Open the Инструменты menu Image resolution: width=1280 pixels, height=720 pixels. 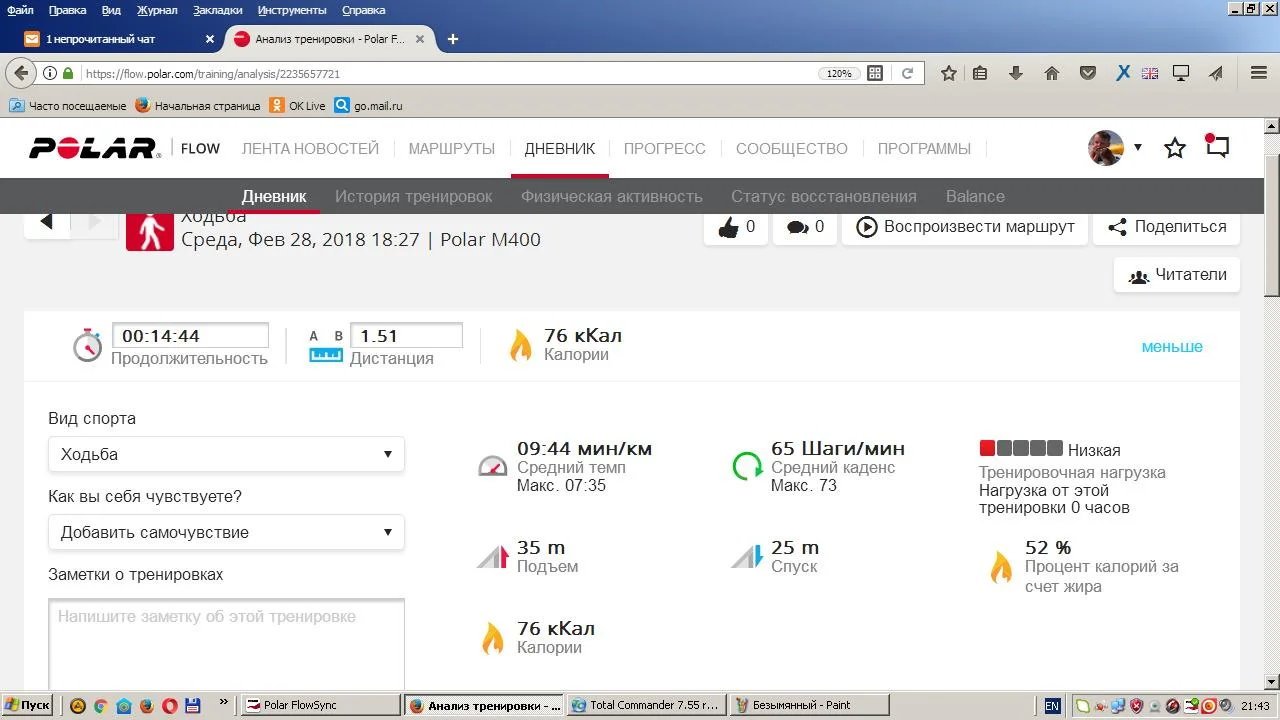(292, 10)
